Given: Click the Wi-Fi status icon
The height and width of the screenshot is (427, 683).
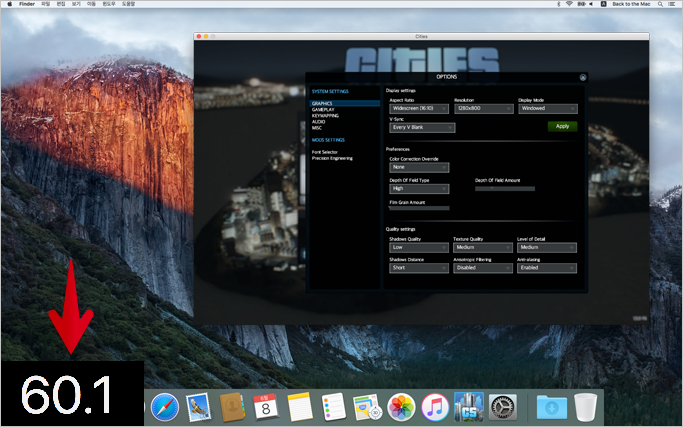Looking at the screenshot, I should click(x=569, y=4).
